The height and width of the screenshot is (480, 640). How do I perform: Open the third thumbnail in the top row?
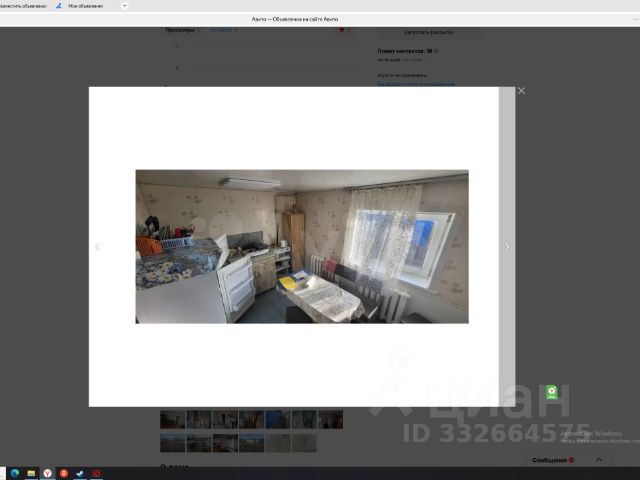pos(225,420)
